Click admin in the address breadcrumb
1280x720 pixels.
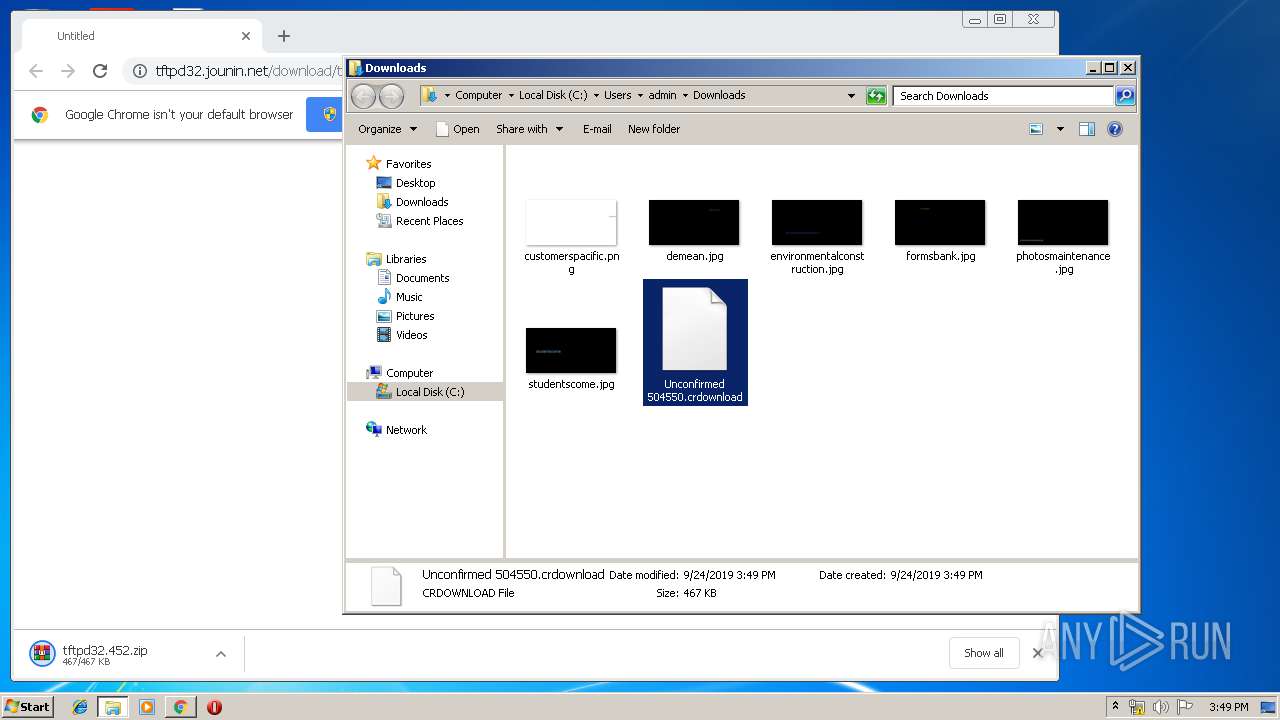(x=662, y=95)
